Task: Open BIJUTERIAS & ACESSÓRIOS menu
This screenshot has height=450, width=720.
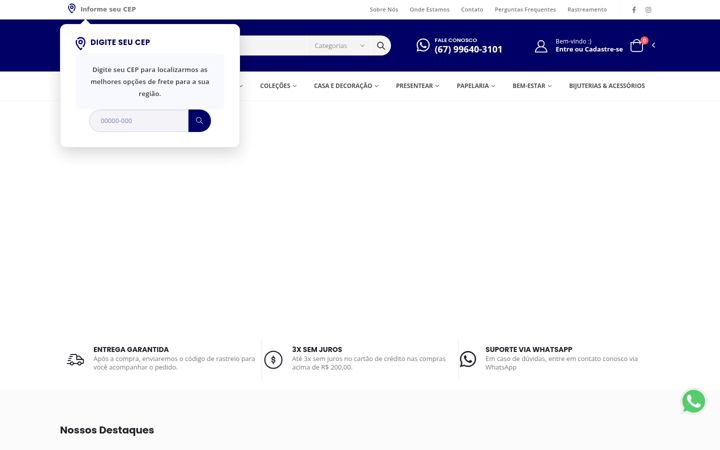Action: [607, 86]
